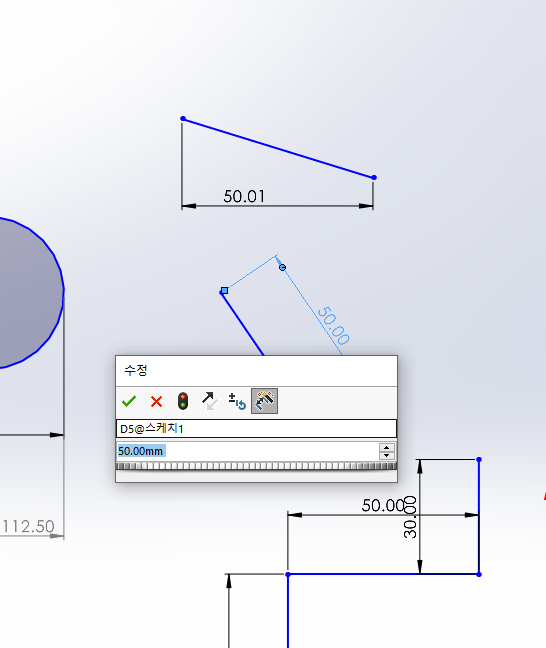Screen dimensions: 546x648
Task: Select the left endpoint of the slanted line
Action: 183,119
